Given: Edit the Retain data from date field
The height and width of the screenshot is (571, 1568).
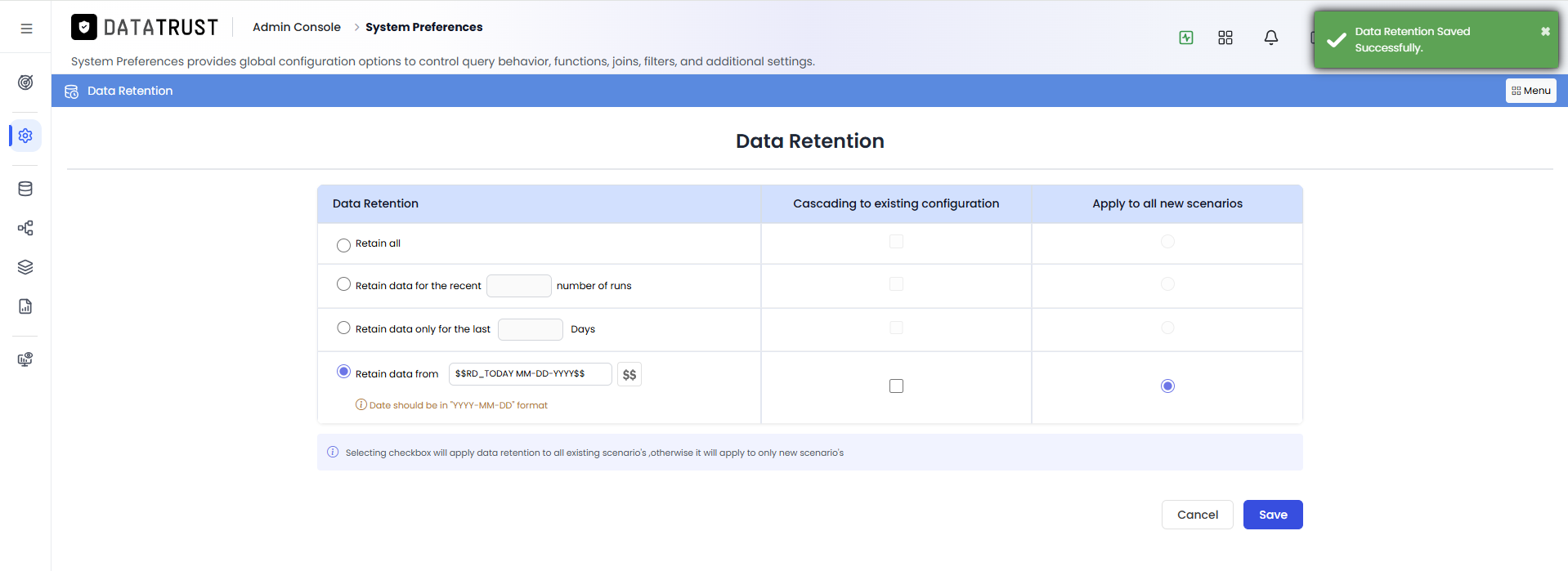Looking at the screenshot, I should tap(531, 374).
